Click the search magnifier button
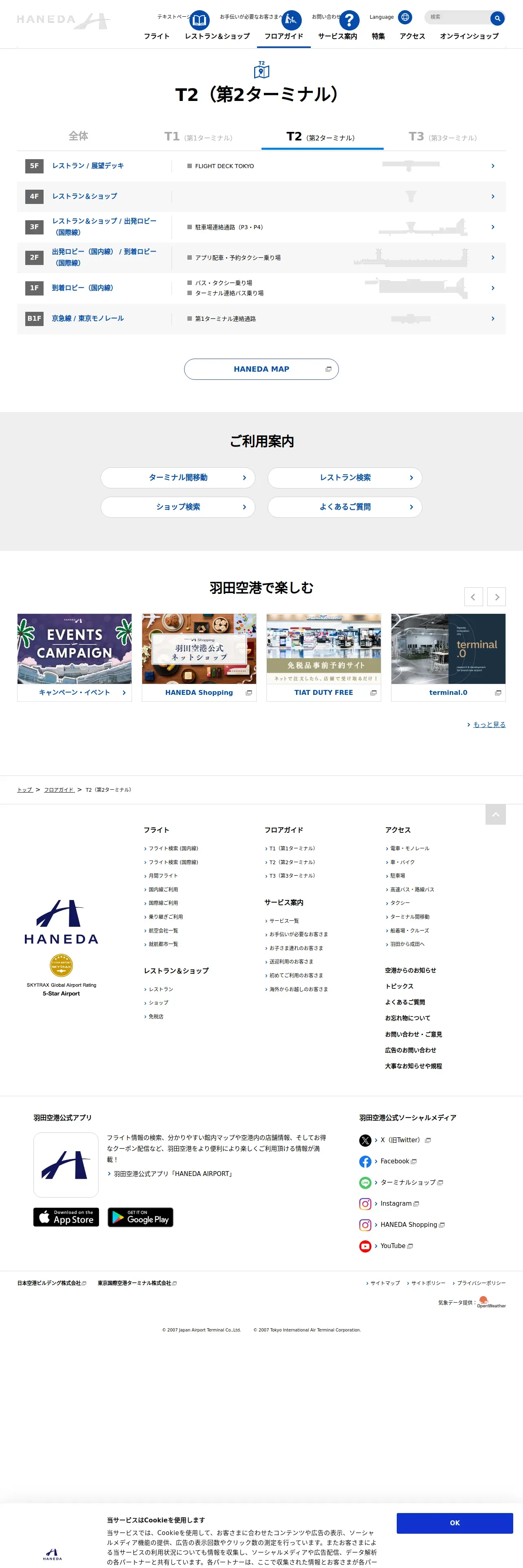The image size is (523, 1568). click(497, 18)
